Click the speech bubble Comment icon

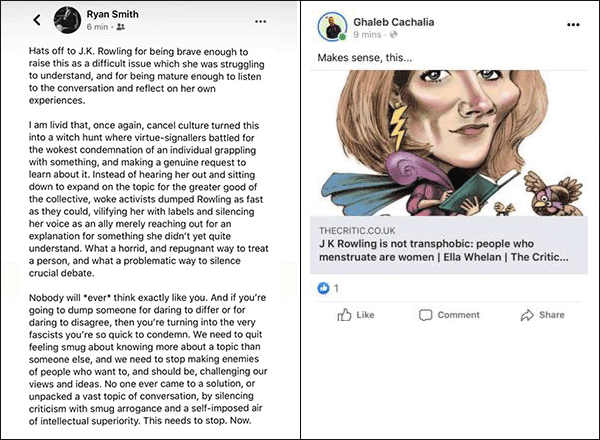click(x=425, y=315)
